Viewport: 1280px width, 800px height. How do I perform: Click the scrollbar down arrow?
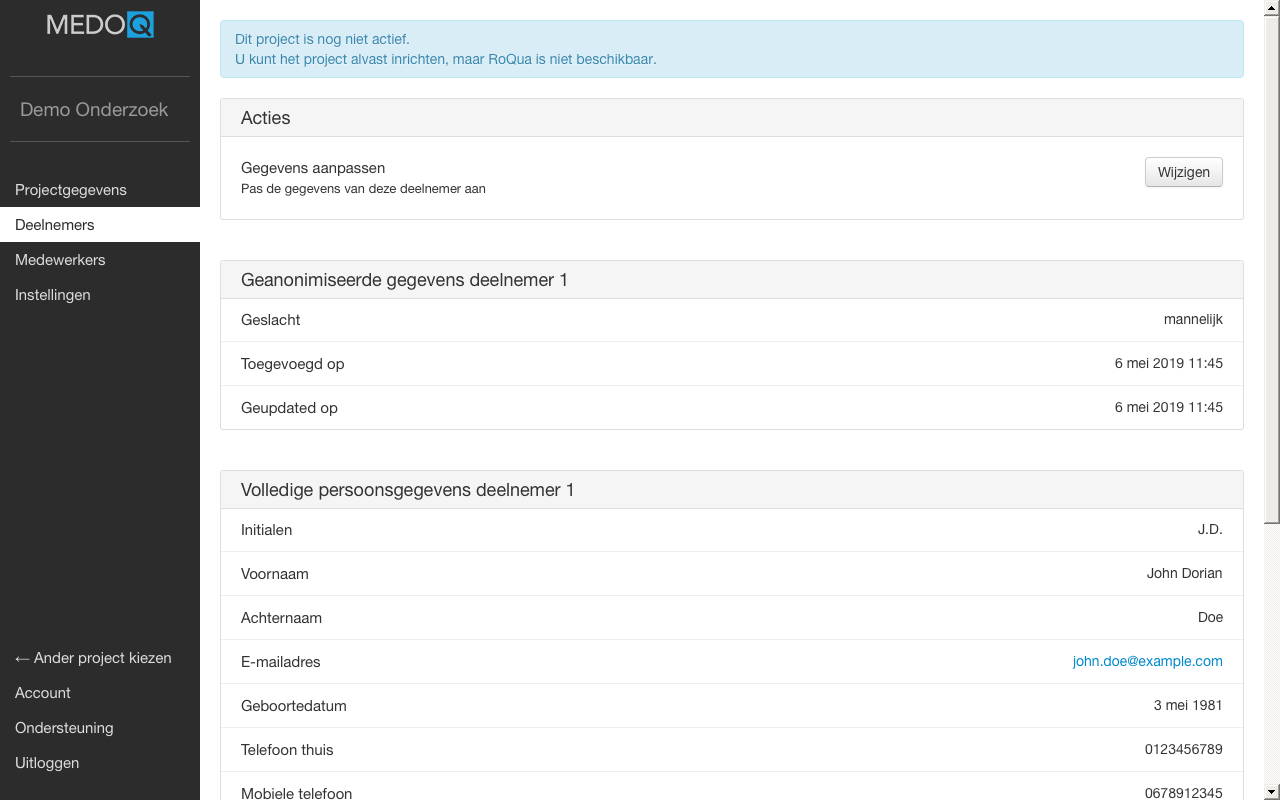point(1272,792)
